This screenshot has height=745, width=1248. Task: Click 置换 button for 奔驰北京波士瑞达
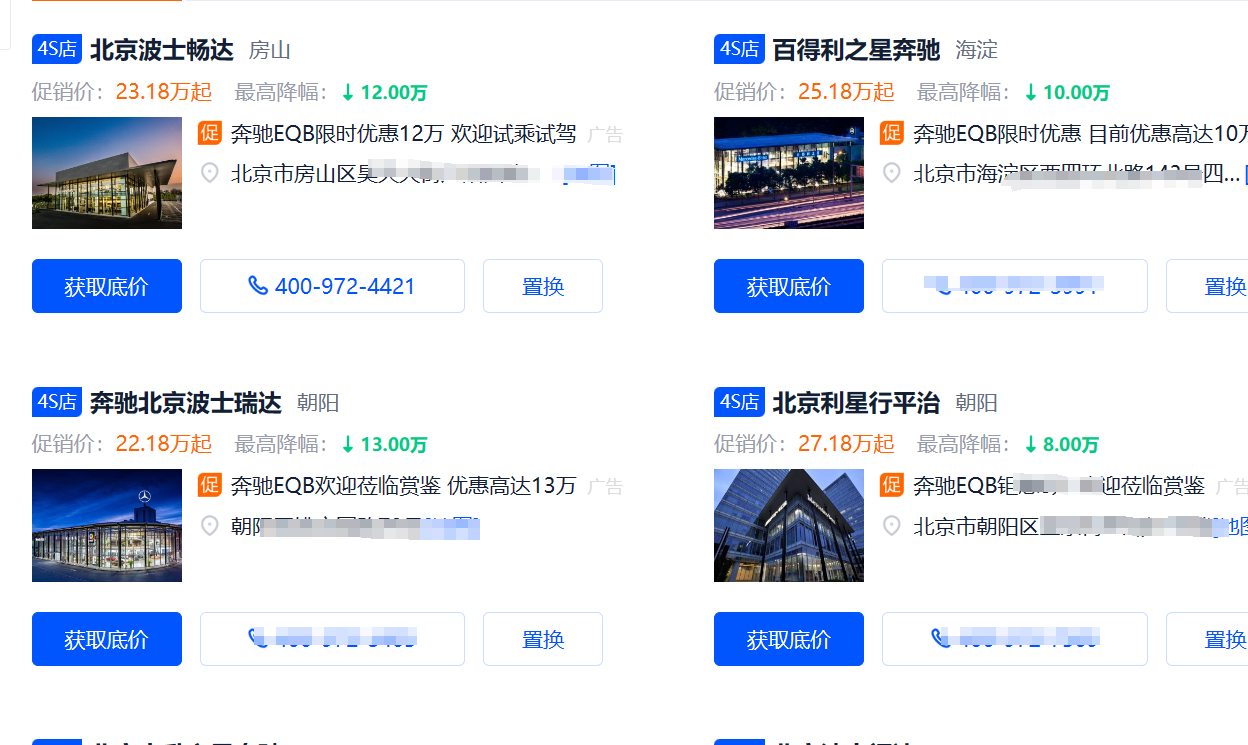click(x=543, y=639)
